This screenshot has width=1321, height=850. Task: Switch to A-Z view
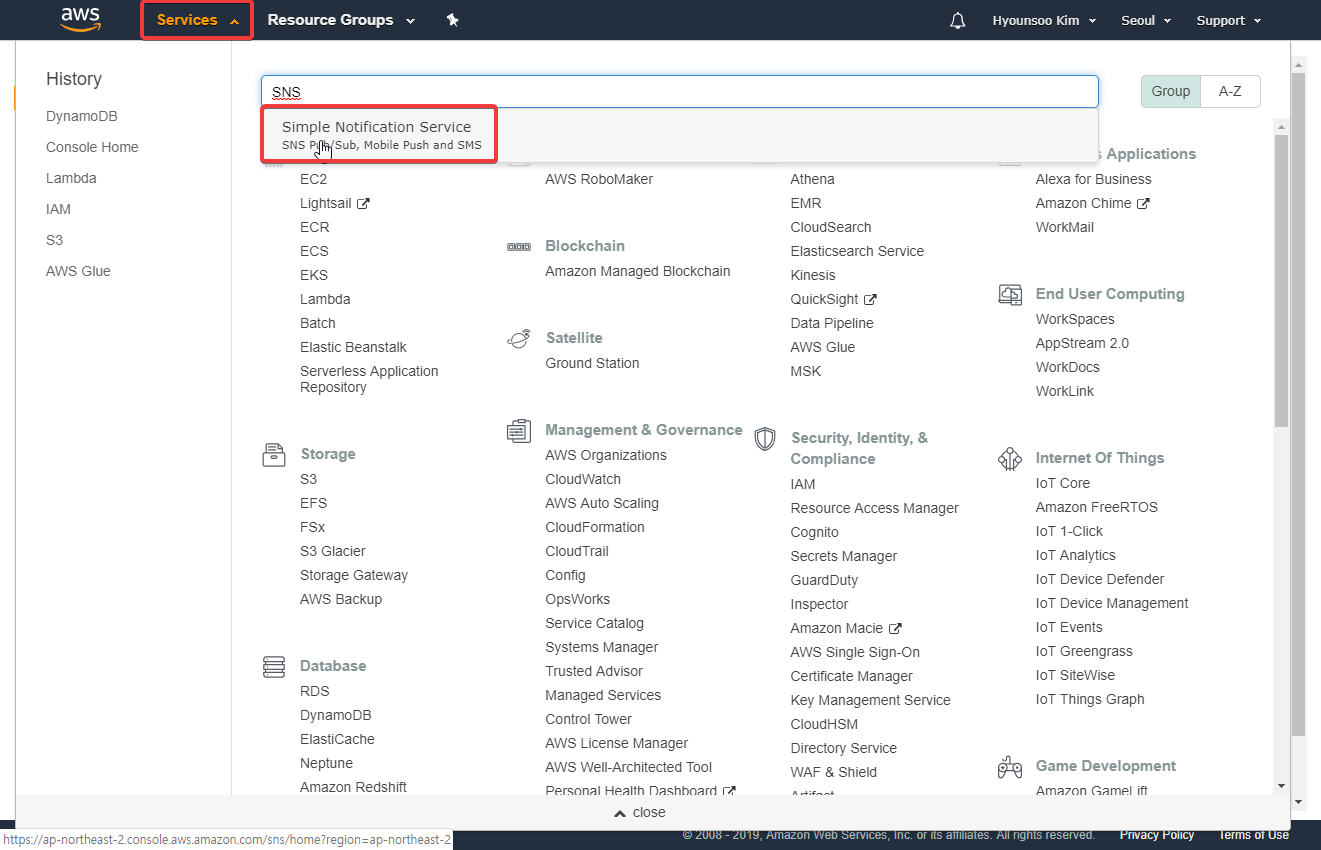(x=1230, y=91)
